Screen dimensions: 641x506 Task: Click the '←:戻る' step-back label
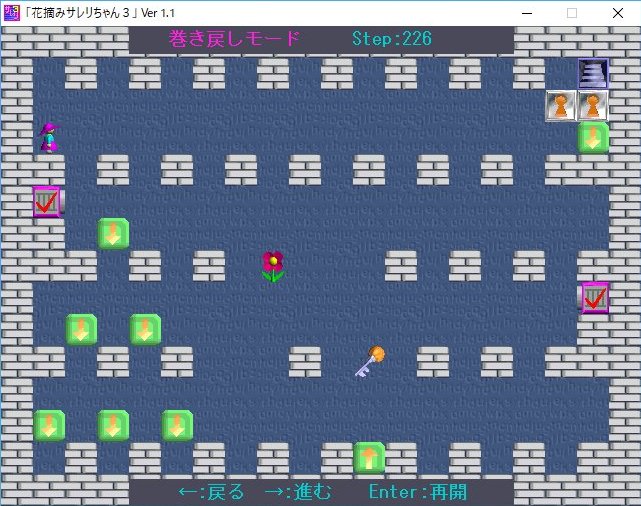click(211, 492)
